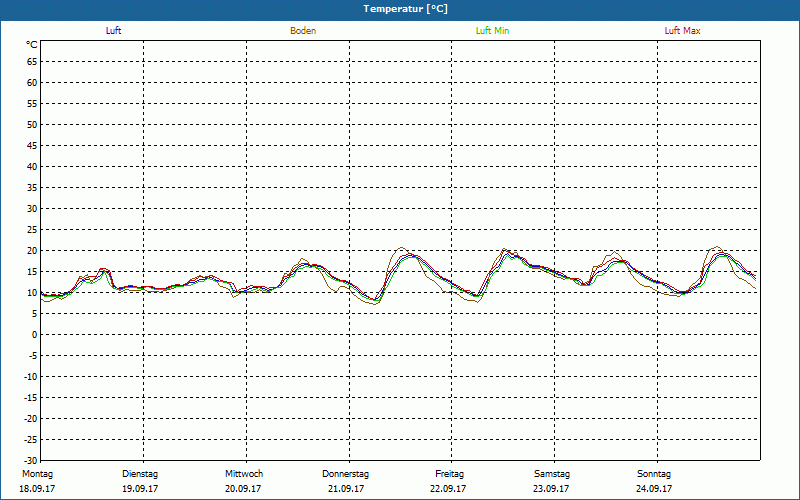Click the 30 value on the y-axis
This screenshot has height=500, width=800.
coord(32,209)
